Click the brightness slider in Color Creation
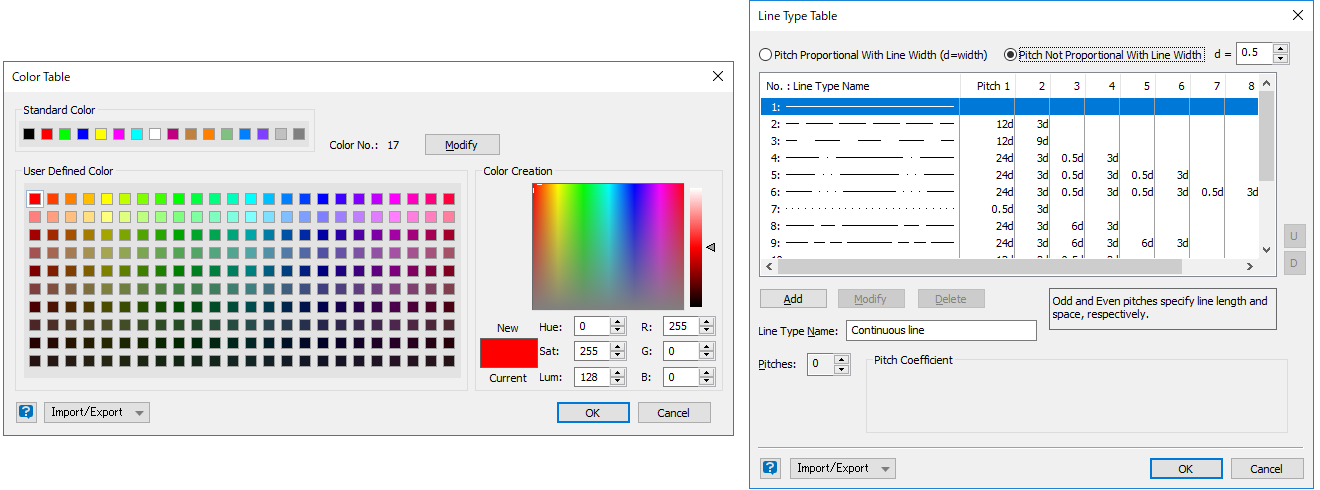Image resolution: width=1320 pixels, height=490 pixels. click(x=696, y=246)
